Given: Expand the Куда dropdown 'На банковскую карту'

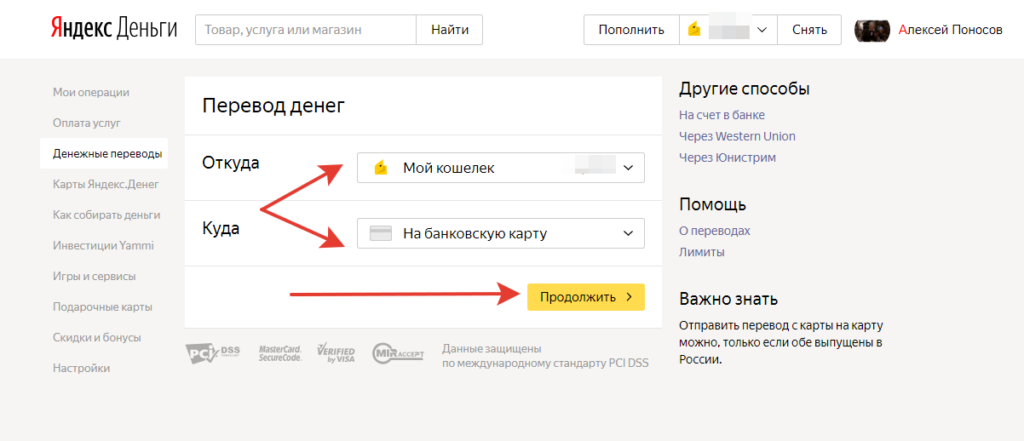Looking at the screenshot, I should [500, 234].
